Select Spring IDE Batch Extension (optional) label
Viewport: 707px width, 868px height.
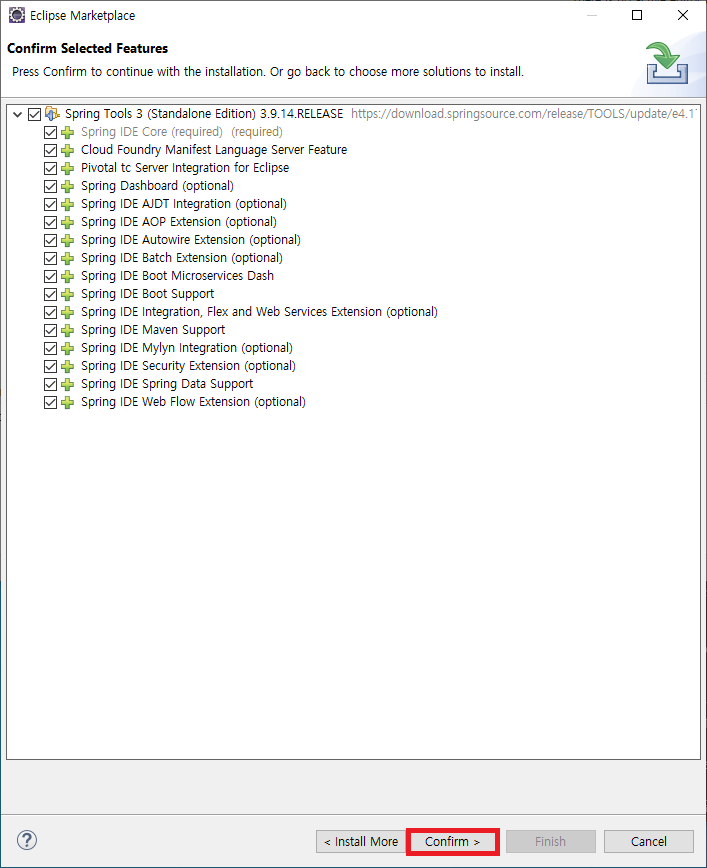pyautogui.click(x=182, y=258)
